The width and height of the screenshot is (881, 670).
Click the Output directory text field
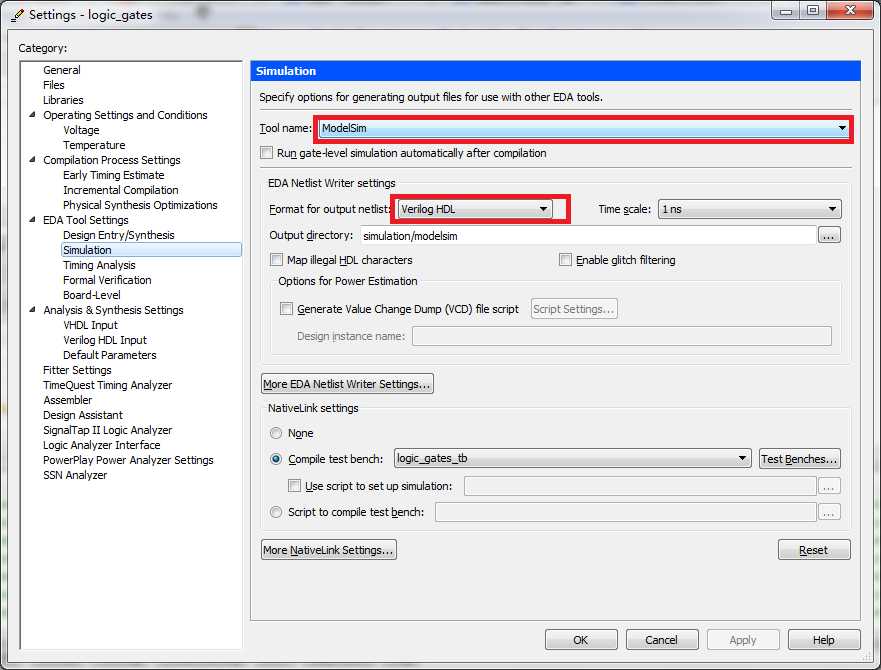click(x=588, y=236)
